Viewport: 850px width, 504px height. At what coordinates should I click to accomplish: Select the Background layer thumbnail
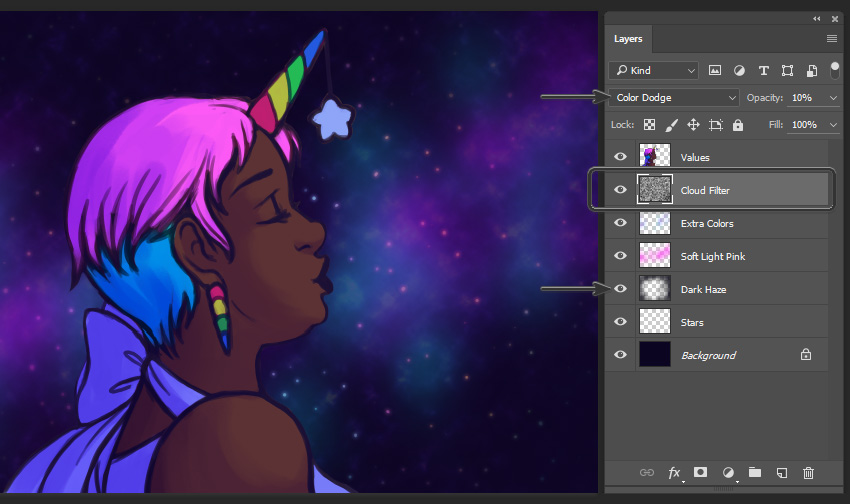tap(655, 354)
